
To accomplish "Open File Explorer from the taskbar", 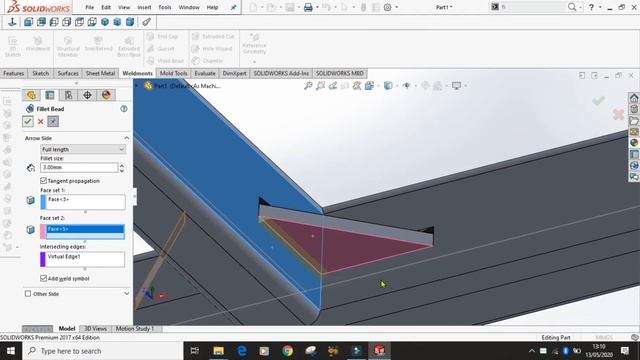I will coord(218,351).
